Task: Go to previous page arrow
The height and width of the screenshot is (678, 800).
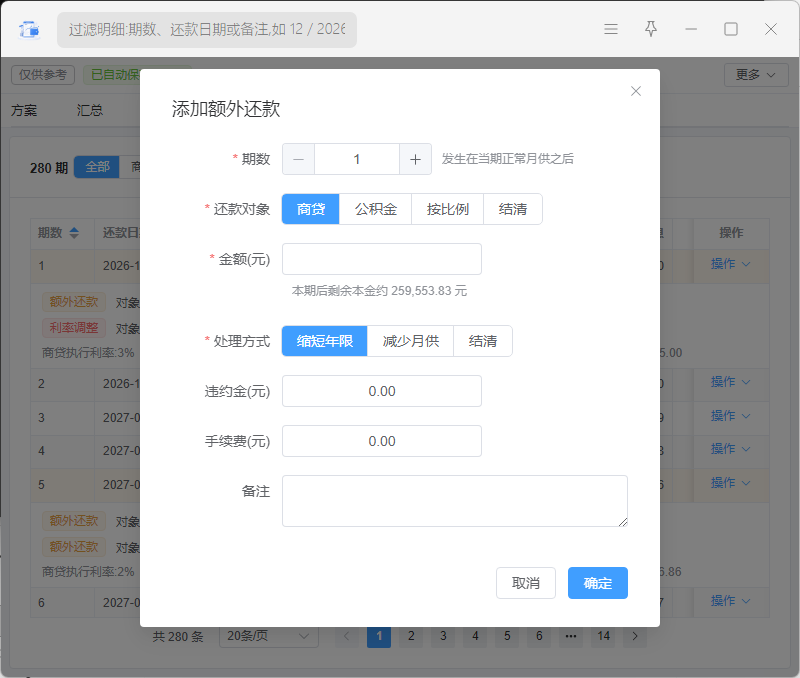Action: (x=347, y=636)
